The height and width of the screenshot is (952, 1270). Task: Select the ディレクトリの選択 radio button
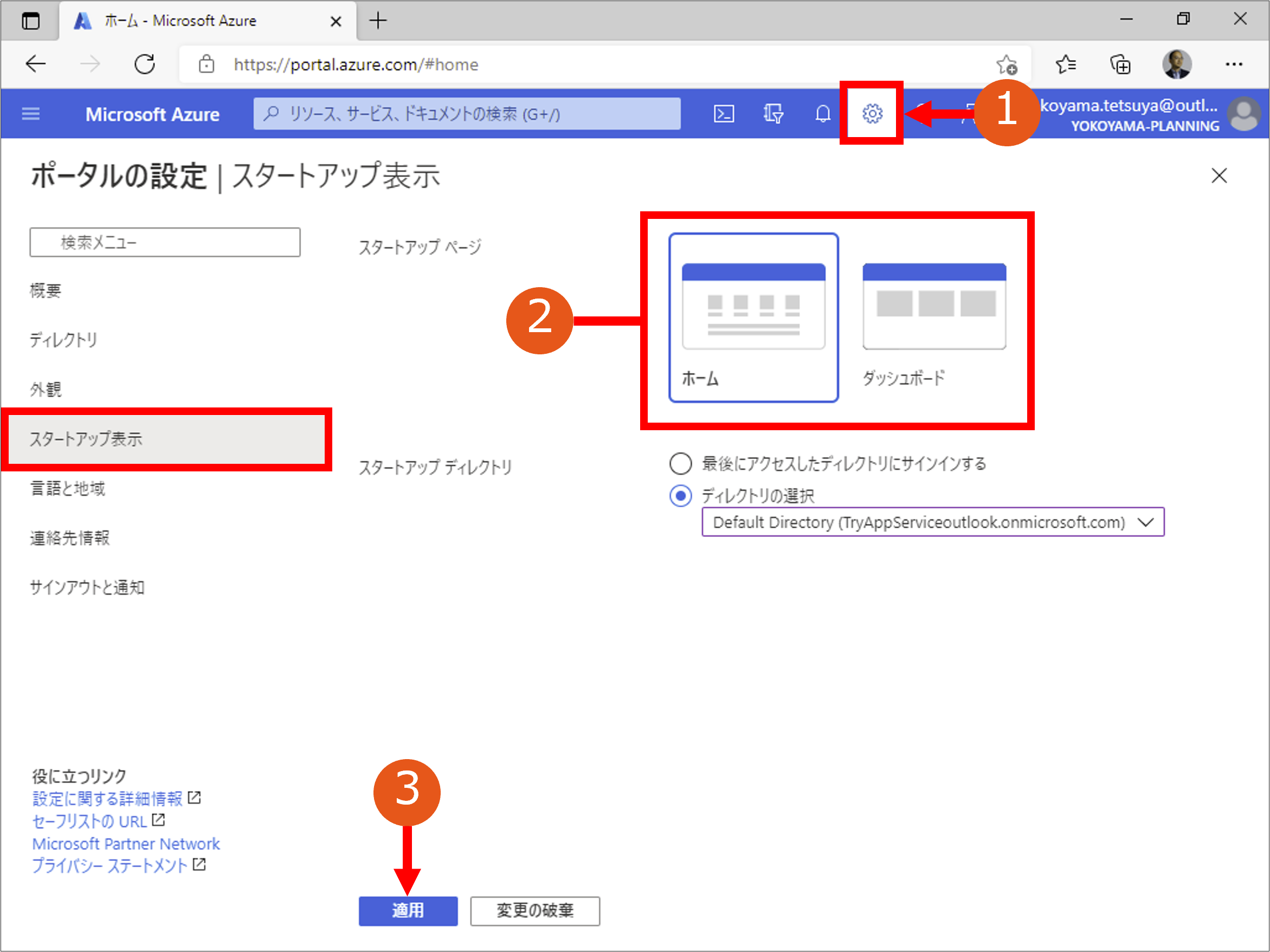[680, 495]
